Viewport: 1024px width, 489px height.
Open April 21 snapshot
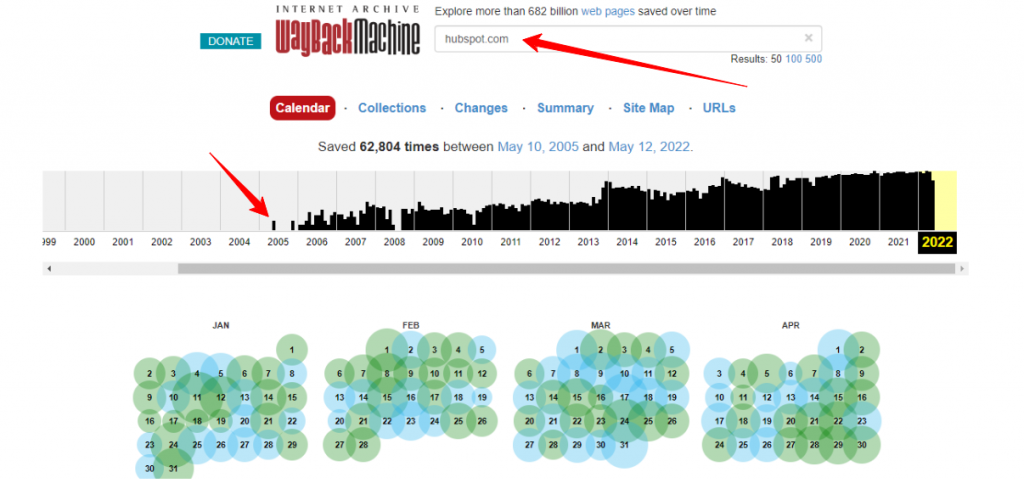814,421
